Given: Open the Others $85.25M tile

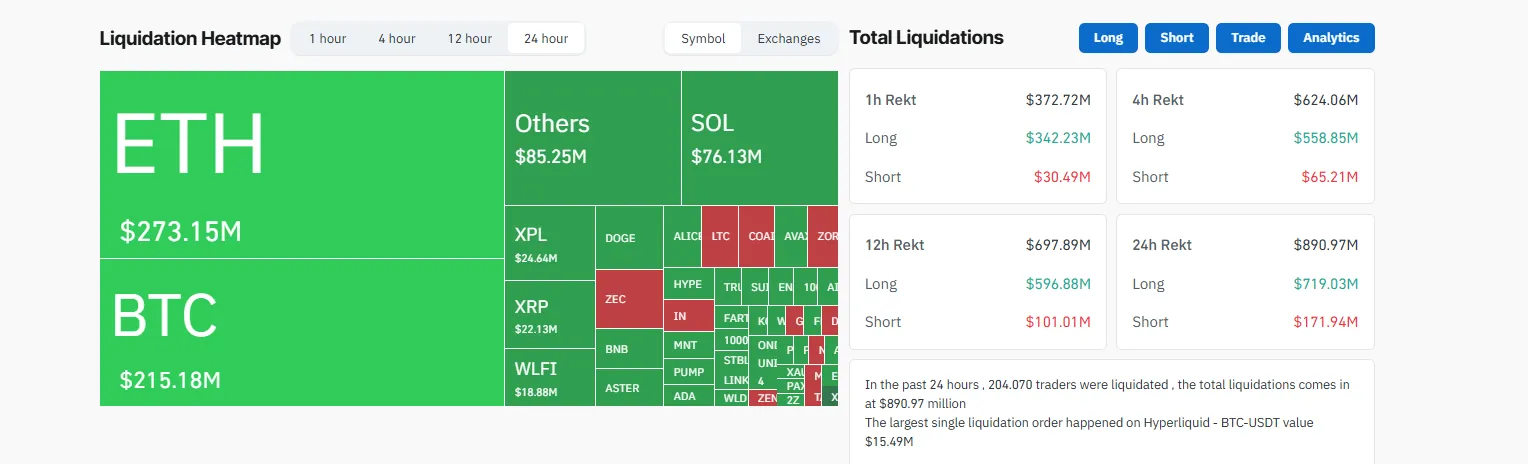Looking at the screenshot, I should [592, 138].
